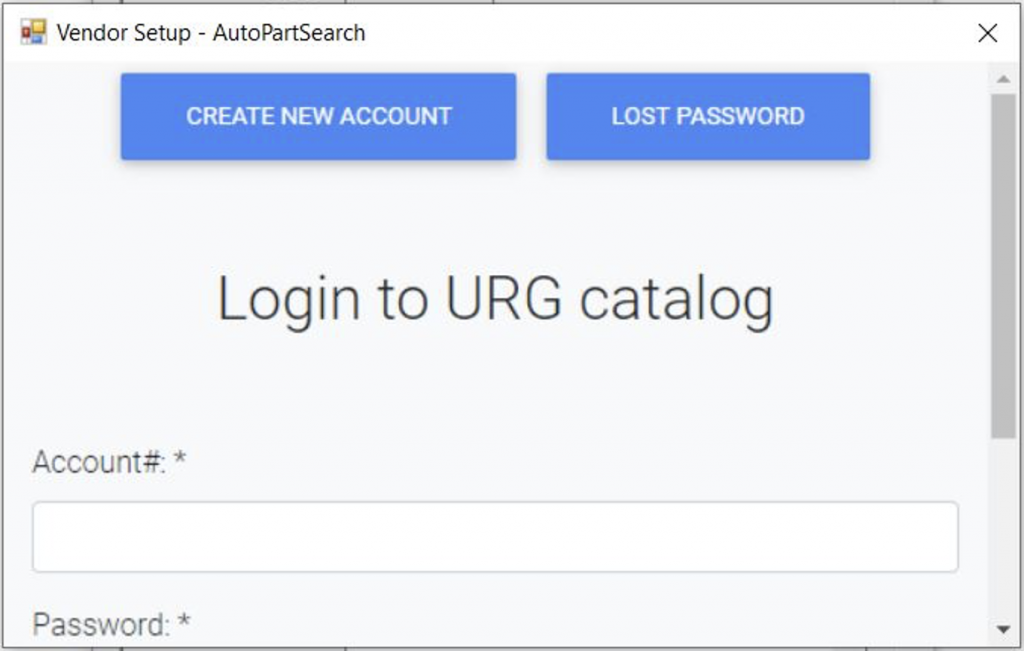Click the asterisk beside Password label
The height and width of the screenshot is (651, 1024).
(x=184, y=621)
